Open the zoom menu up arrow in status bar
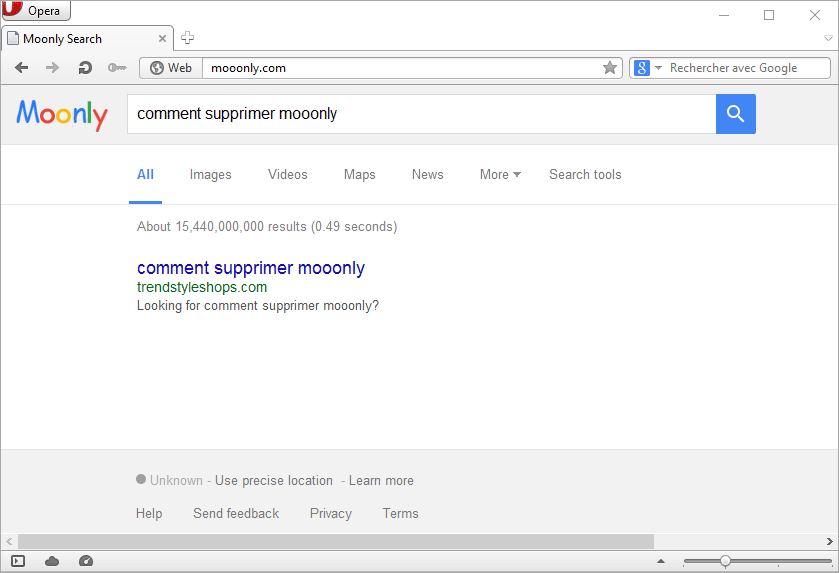 point(661,561)
